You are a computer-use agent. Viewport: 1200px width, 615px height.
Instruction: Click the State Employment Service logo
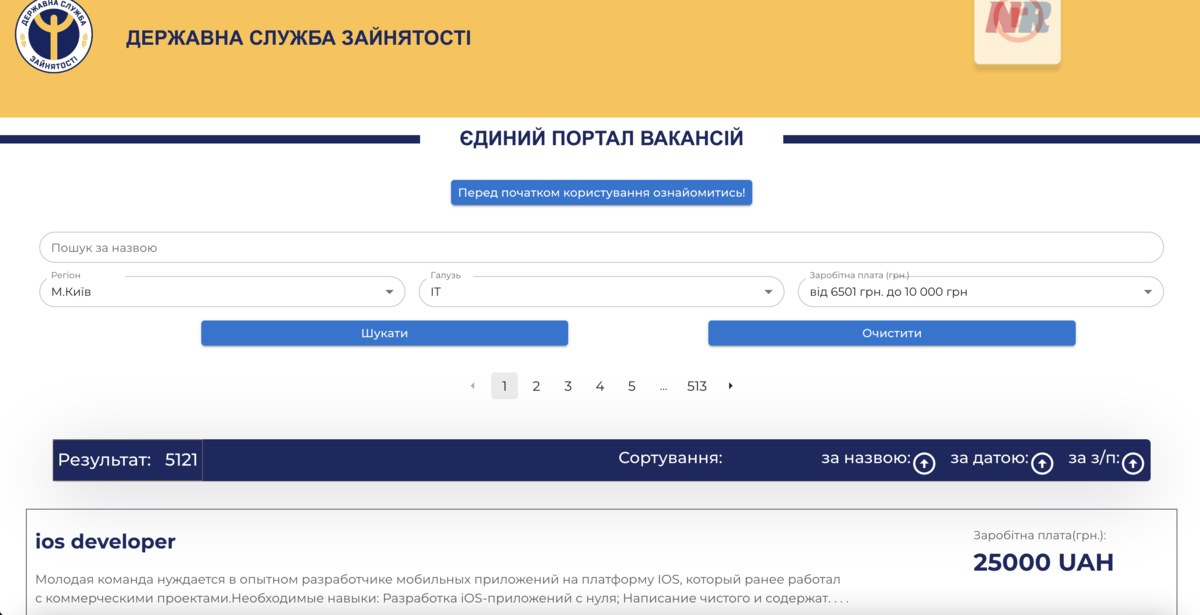click(54, 36)
